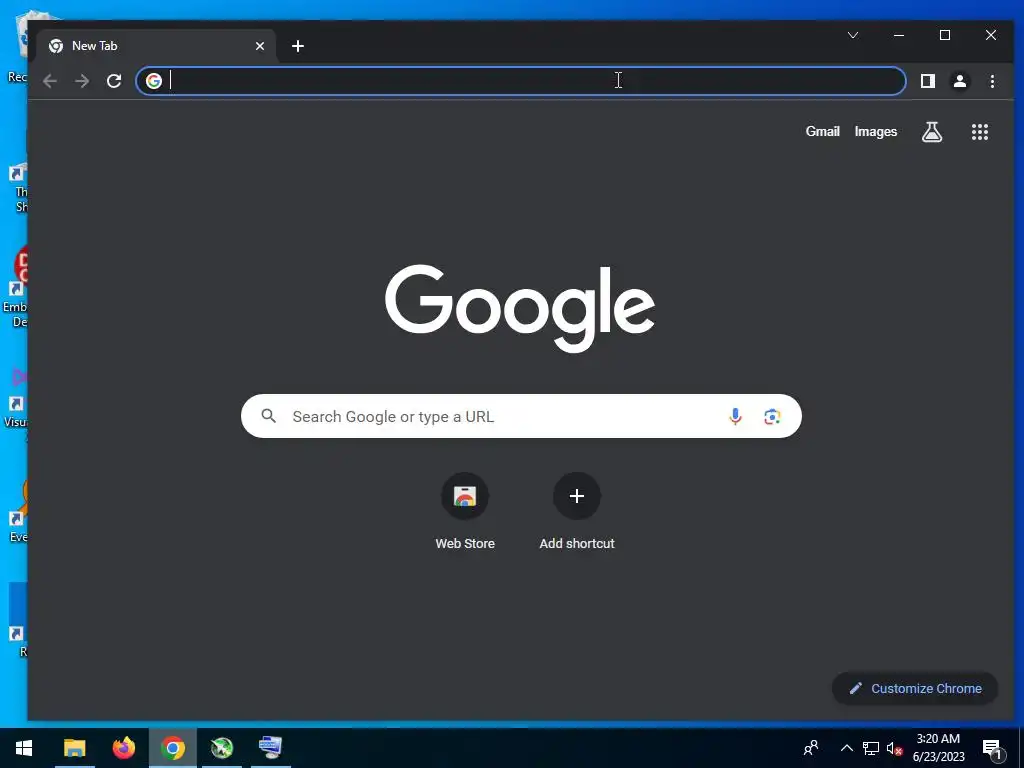Open the Web Store shortcut

[x=465, y=511]
